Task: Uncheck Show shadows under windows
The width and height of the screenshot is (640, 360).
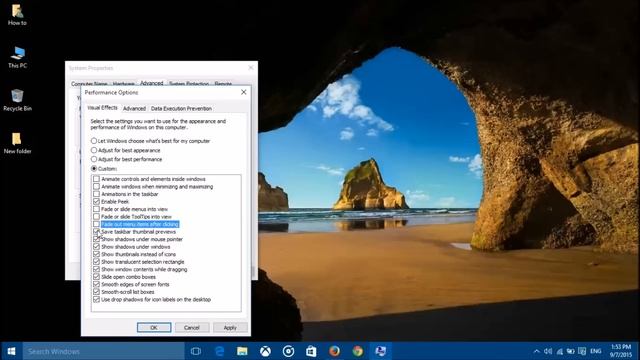Action: [96, 247]
